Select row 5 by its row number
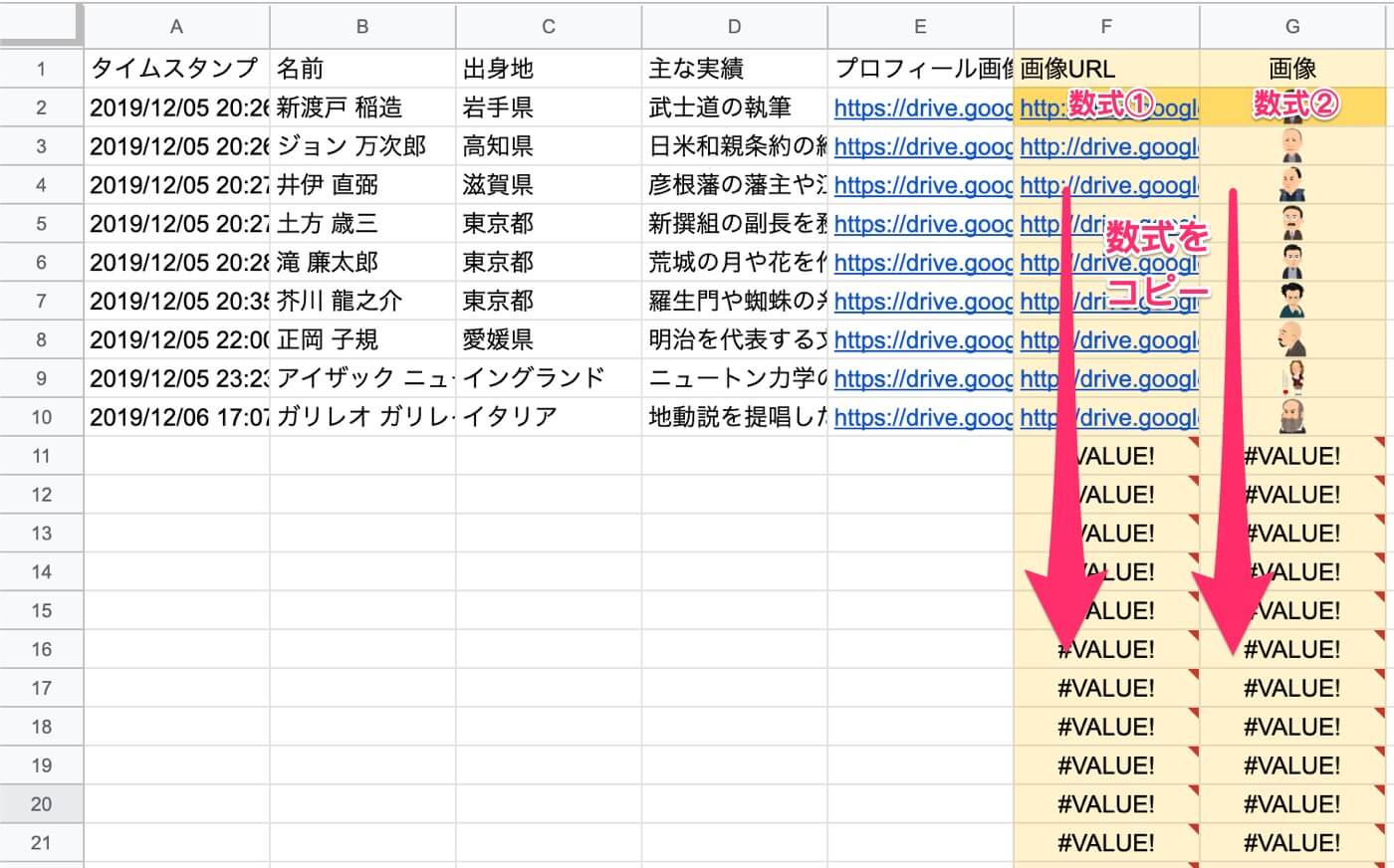This screenshot has width=1394, height=868. coord(41,223)
